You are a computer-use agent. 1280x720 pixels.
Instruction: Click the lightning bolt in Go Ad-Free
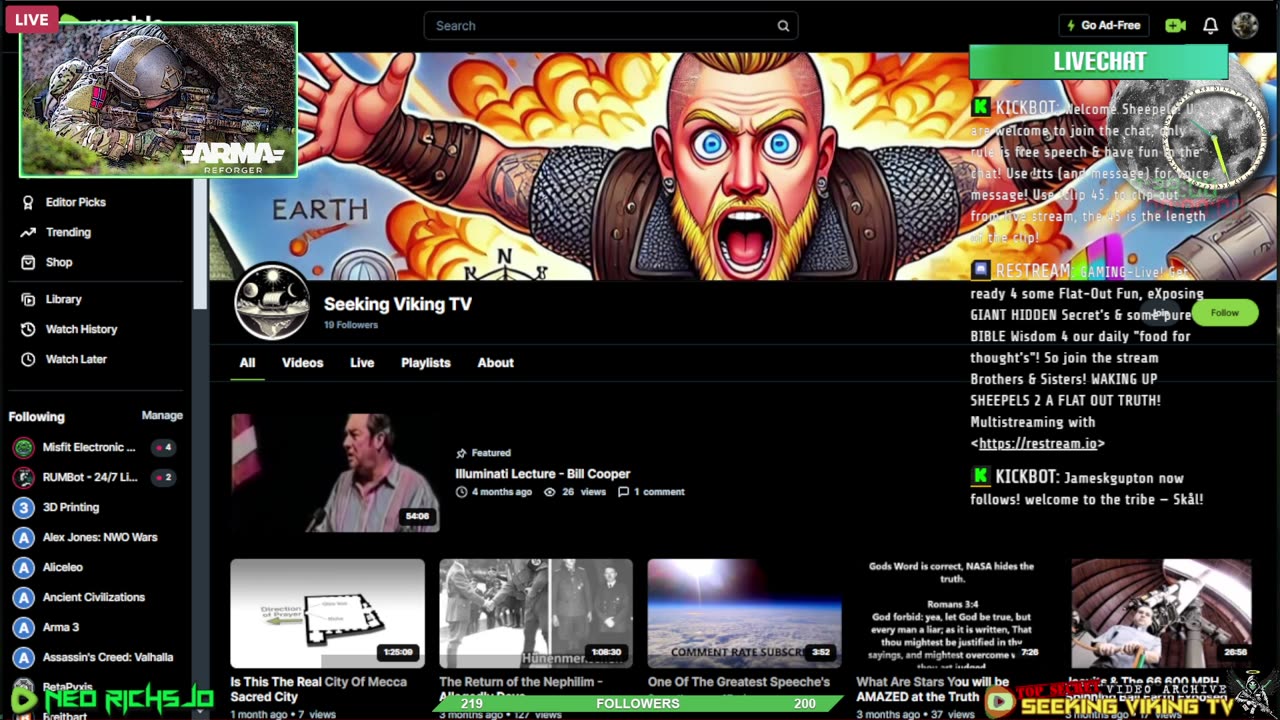coord(1072,26)
